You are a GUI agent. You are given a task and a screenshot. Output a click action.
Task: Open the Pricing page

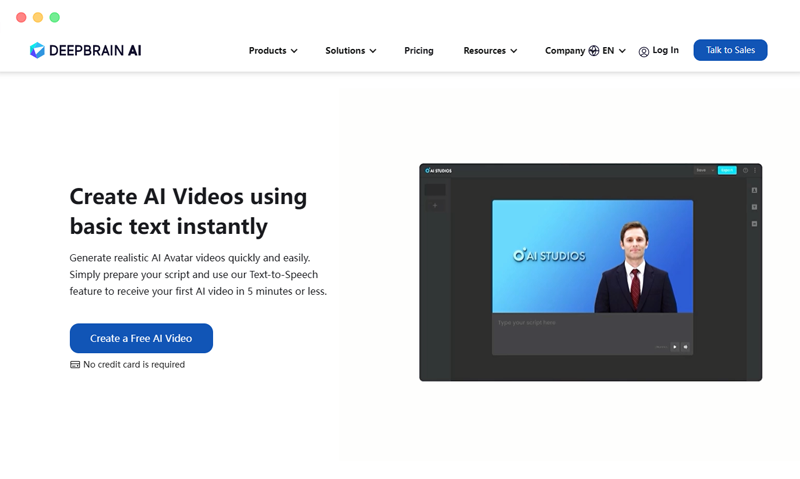tap(418, 51)
